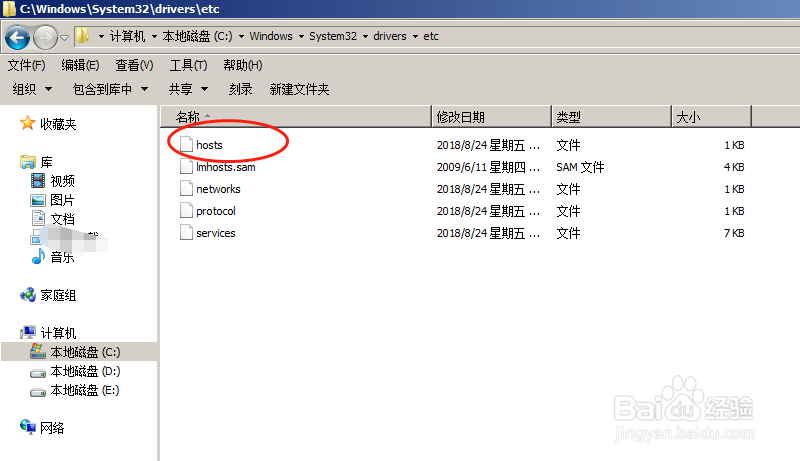The height and width of the screenshot is (461, 800).
Task: Click the 新建文件夹 toolbar button
Action: pyautogui.click(x=299, y=89)
